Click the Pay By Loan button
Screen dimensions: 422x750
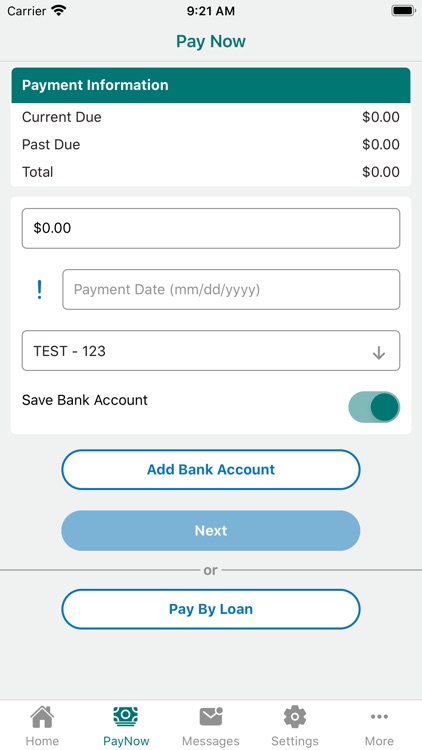(211, 609)
